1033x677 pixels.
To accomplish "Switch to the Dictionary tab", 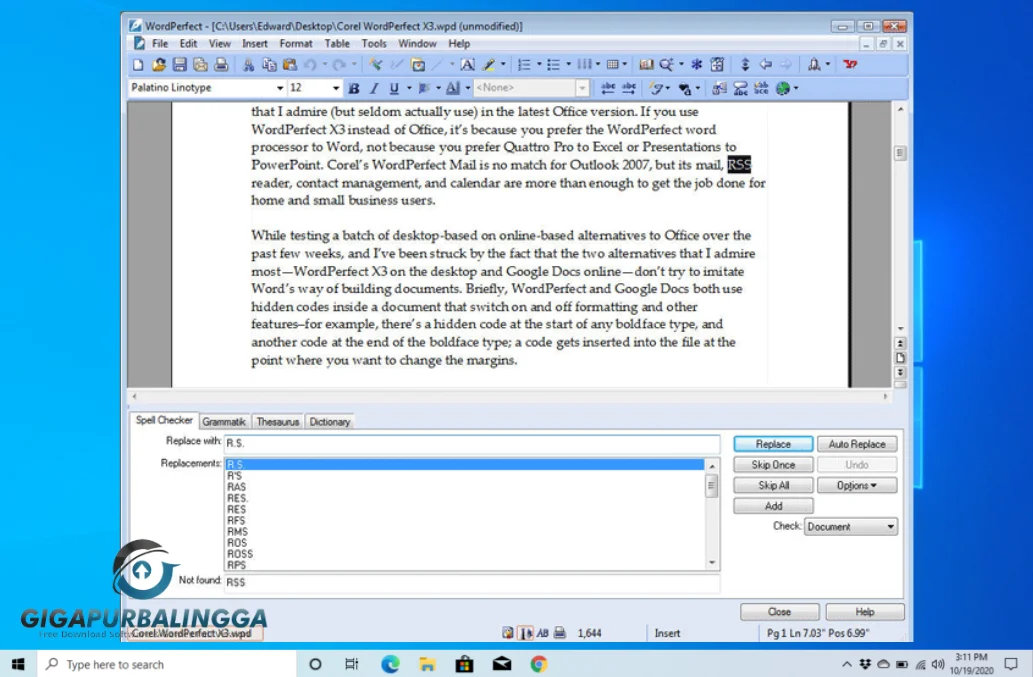I will click(329, 421).
